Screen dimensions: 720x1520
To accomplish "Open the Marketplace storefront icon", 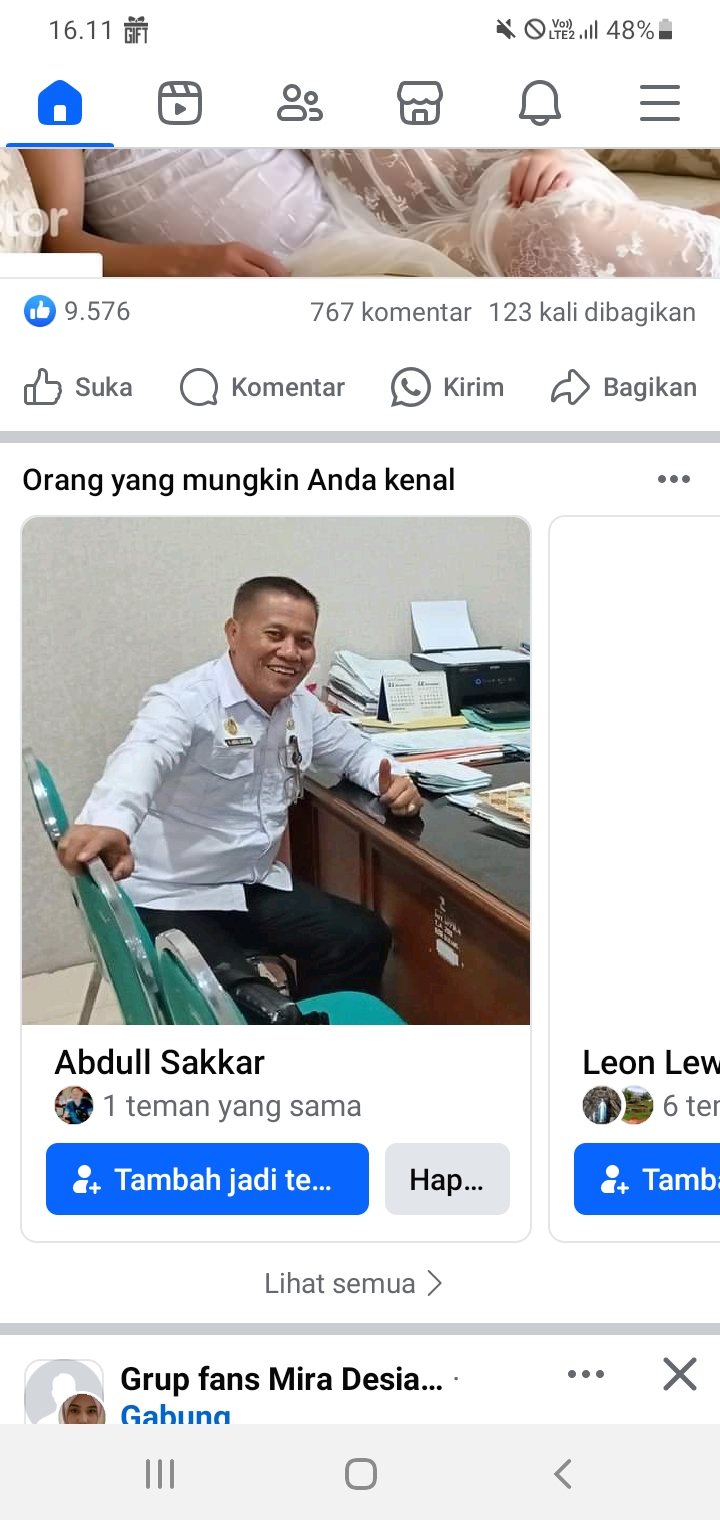I will pyautogui.click(x=420, y=103).
